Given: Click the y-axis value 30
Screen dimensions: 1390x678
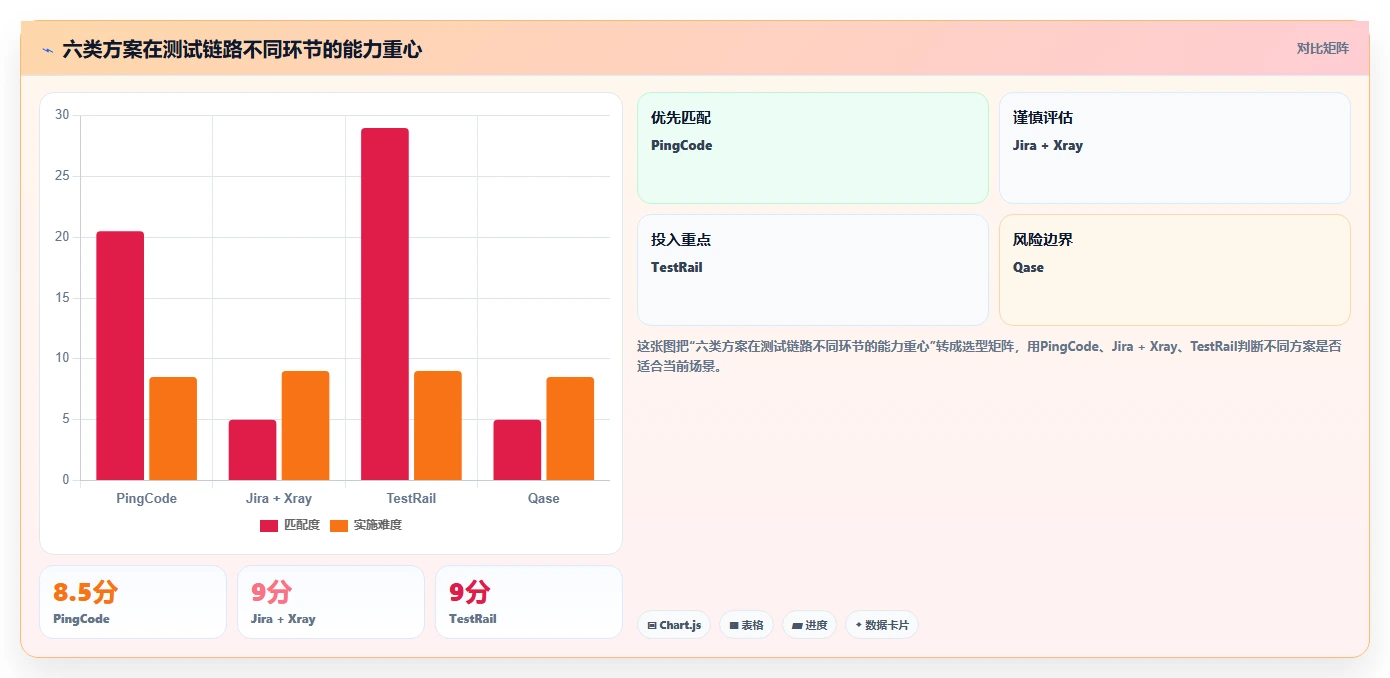Looking at the screenshot, I should (62, 115).
